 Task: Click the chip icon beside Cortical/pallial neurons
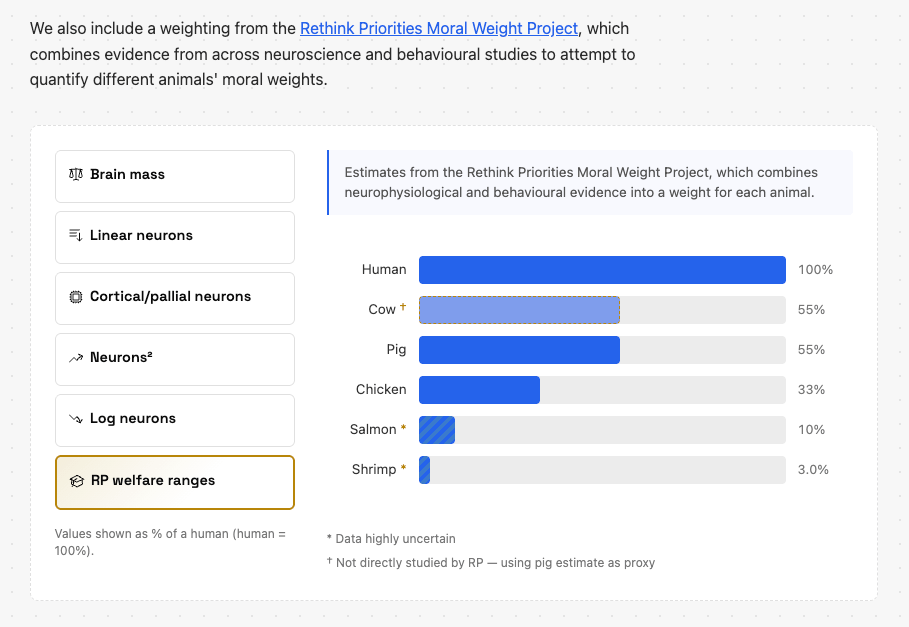[76, 297]
